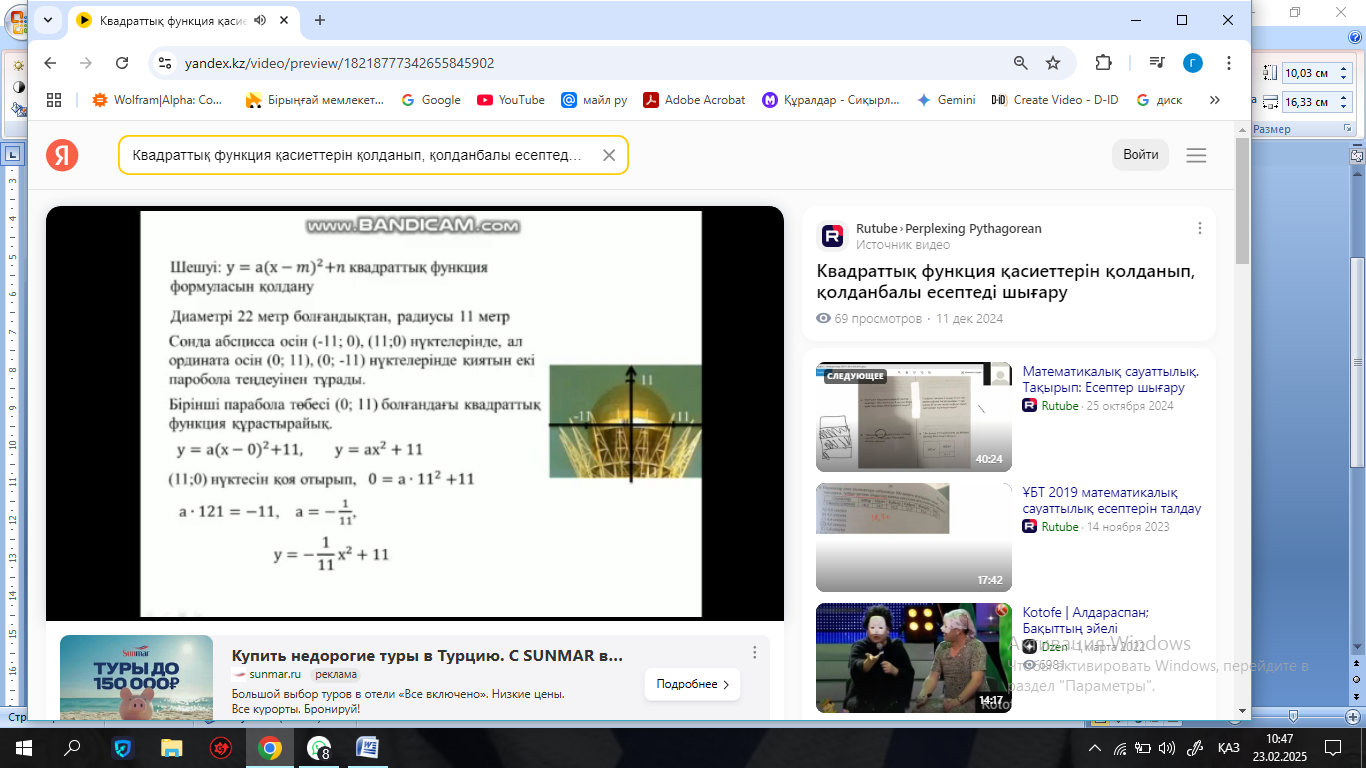Open the tab search dropdown arrow
The height and width of the screenshot is (768, 1366).
(48, 20)
